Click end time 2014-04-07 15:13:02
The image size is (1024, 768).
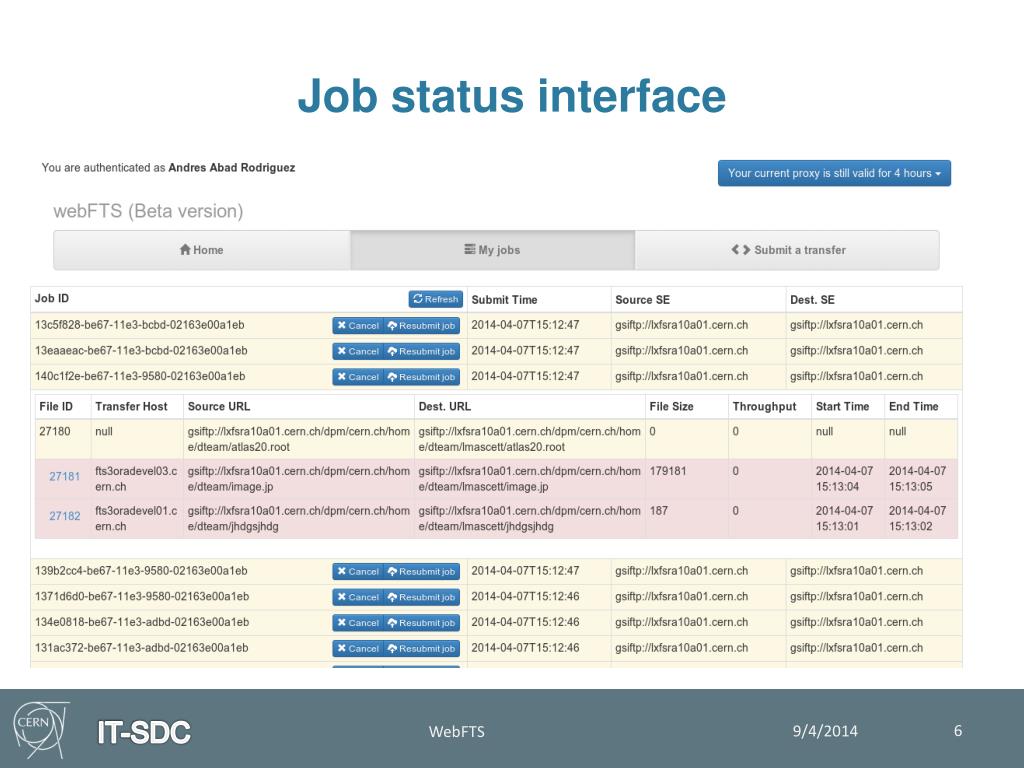[x=918, y=519]
